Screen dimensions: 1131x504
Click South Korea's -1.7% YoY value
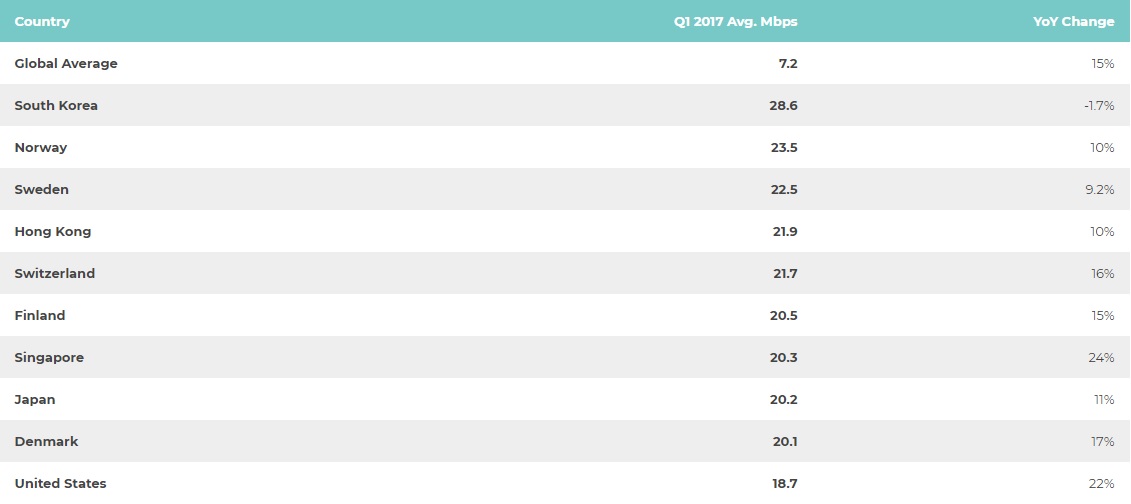1099,105
